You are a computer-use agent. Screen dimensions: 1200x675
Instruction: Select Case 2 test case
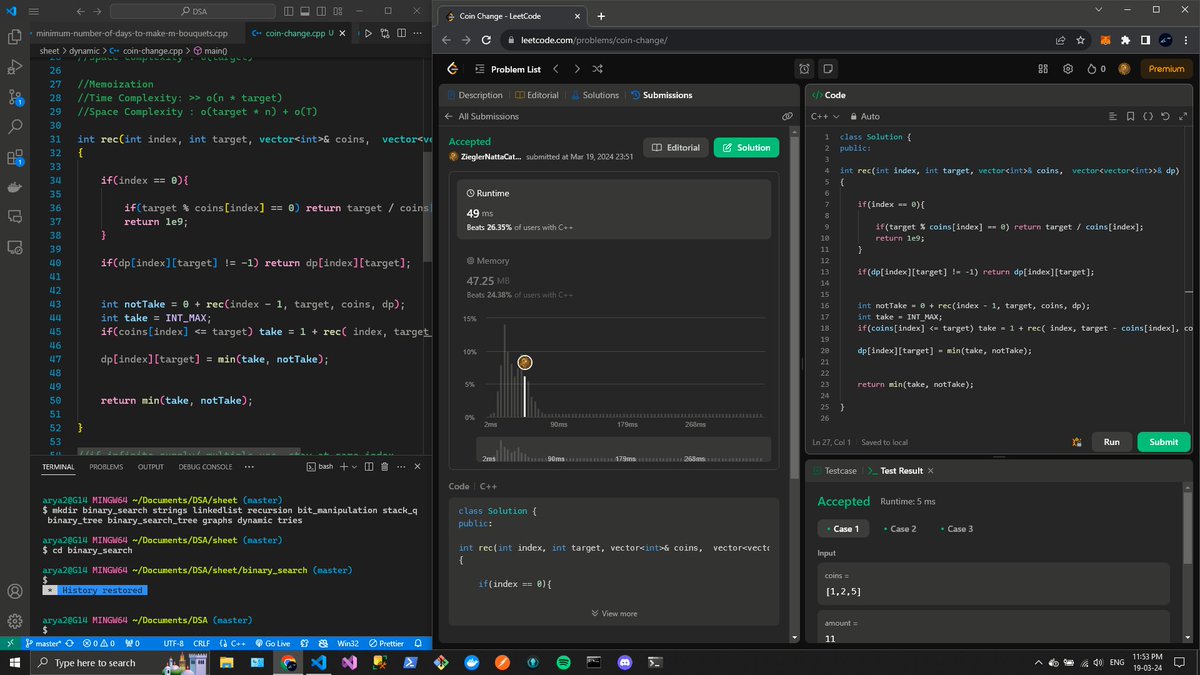(x=899, y=528)
